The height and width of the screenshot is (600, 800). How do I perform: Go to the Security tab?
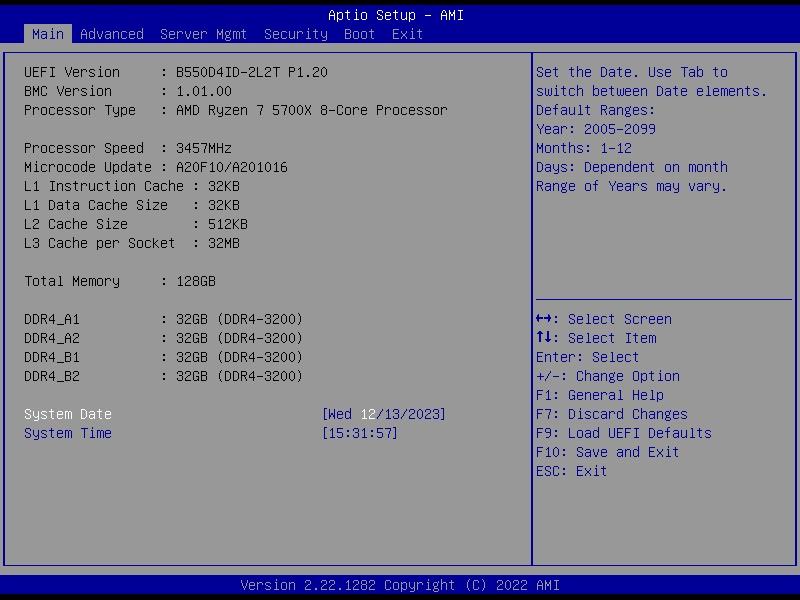[x=295, y=34]
